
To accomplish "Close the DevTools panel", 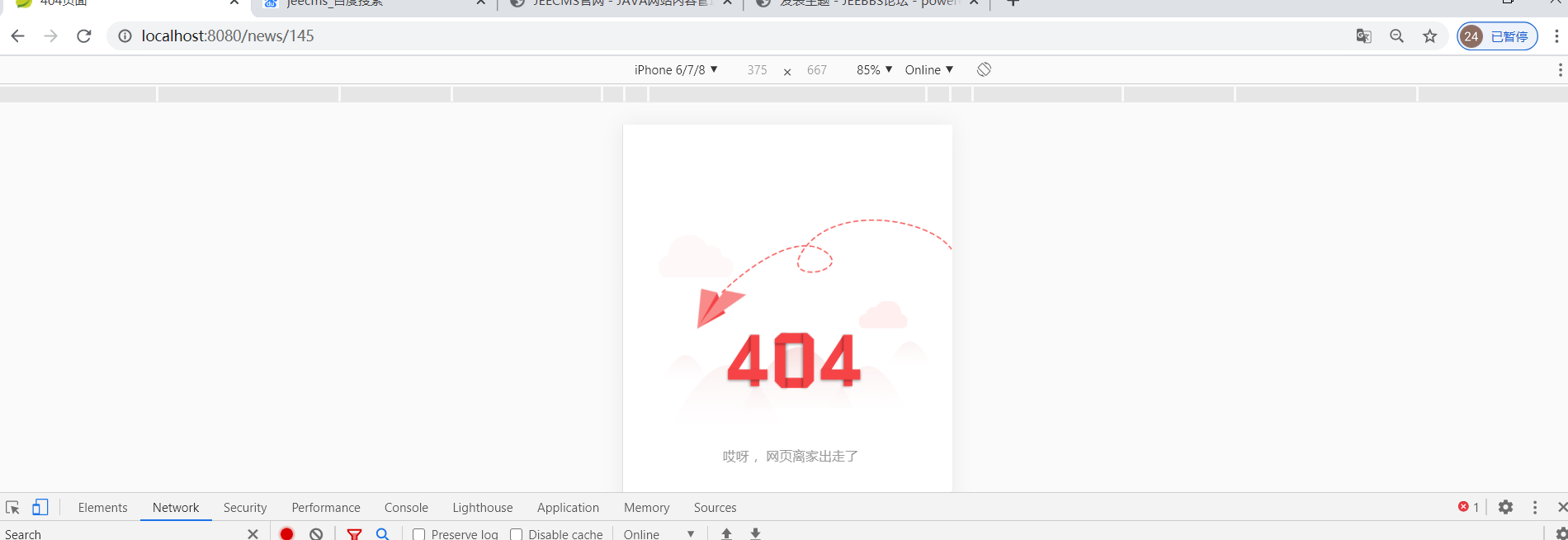I will 1561,507.
